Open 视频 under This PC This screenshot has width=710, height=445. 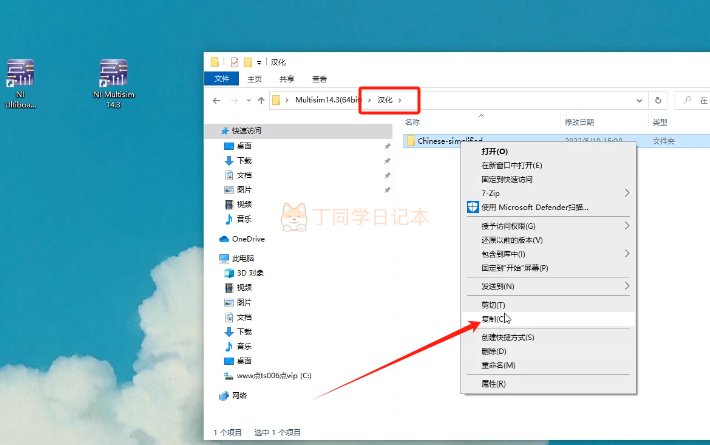[244, 287]
